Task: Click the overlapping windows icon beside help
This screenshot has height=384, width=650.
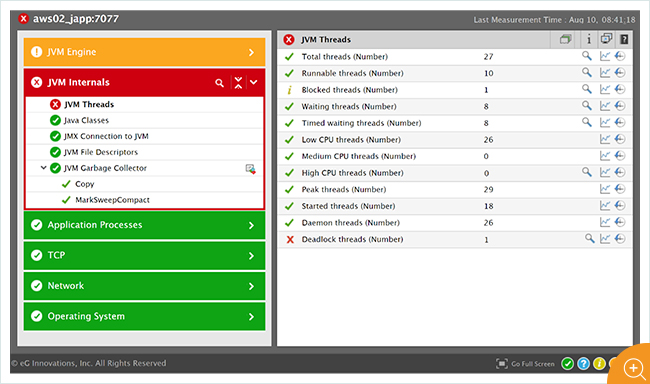Action: click(x=606, y=39)
